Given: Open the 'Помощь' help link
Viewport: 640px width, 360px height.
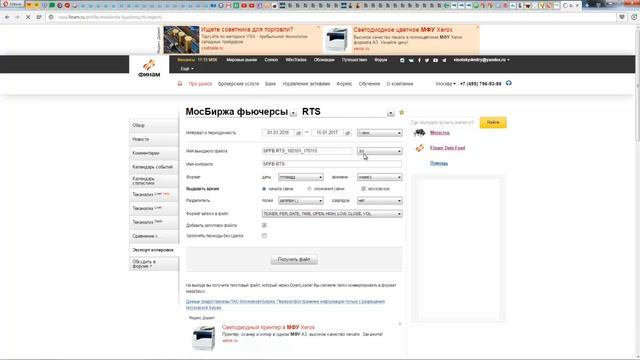Looking at the screenshot, I should click(439, 163).
